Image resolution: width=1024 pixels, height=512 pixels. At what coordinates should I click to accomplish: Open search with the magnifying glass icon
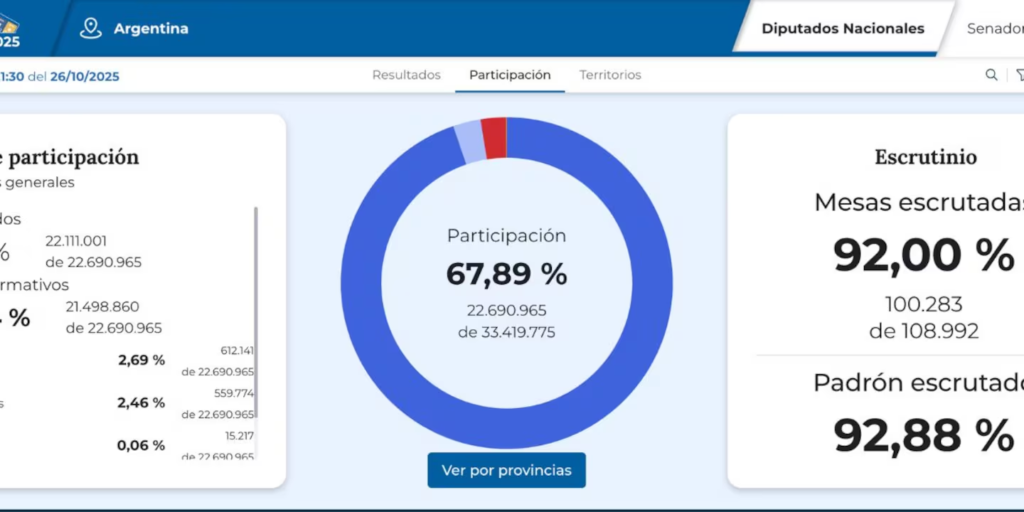(991, 75)
